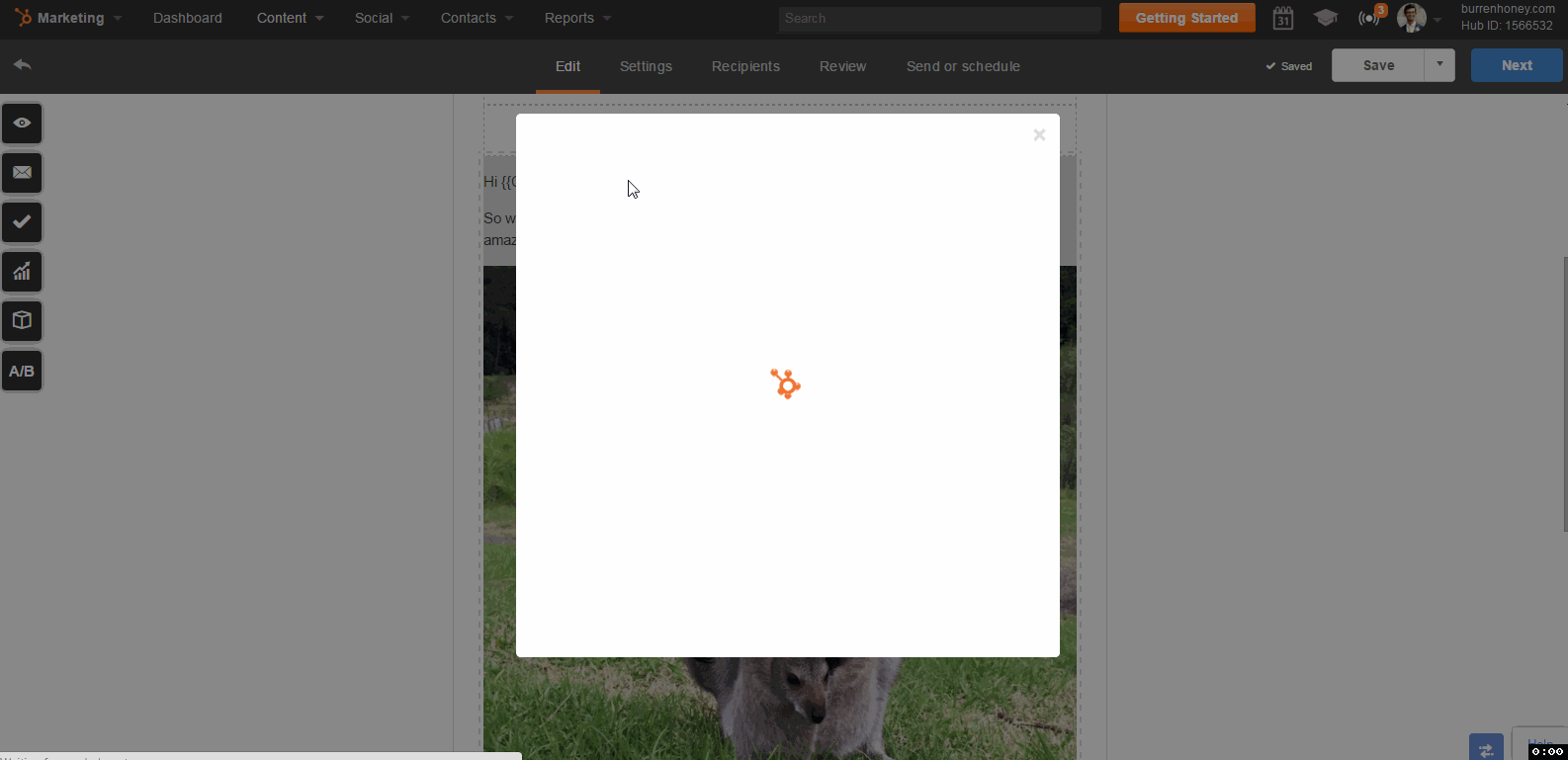Open the Reports dropdown menu

[577, 18]
